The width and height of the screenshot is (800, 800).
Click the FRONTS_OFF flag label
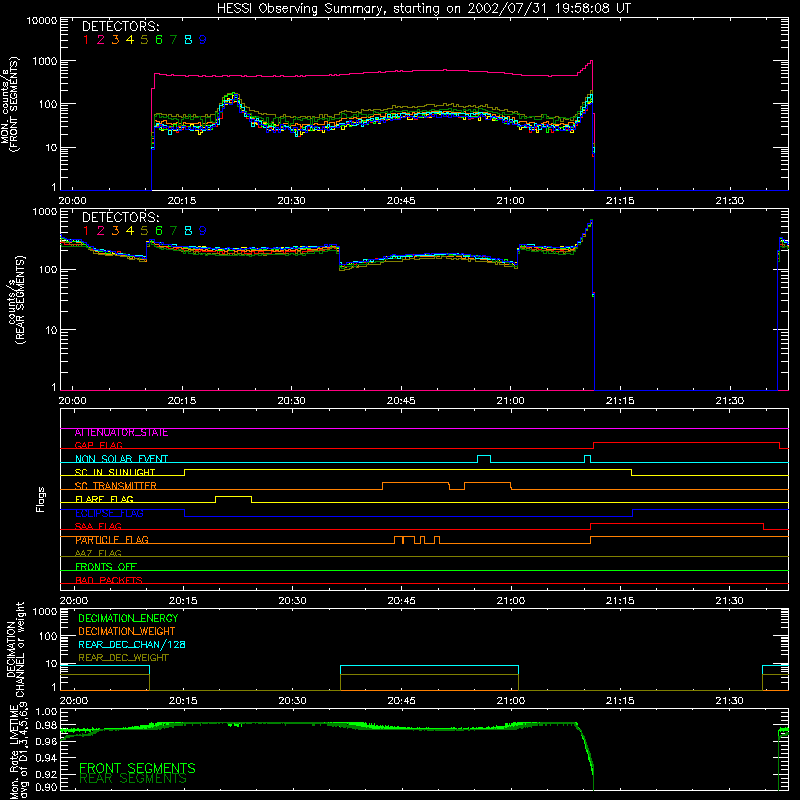pos(106,567)
